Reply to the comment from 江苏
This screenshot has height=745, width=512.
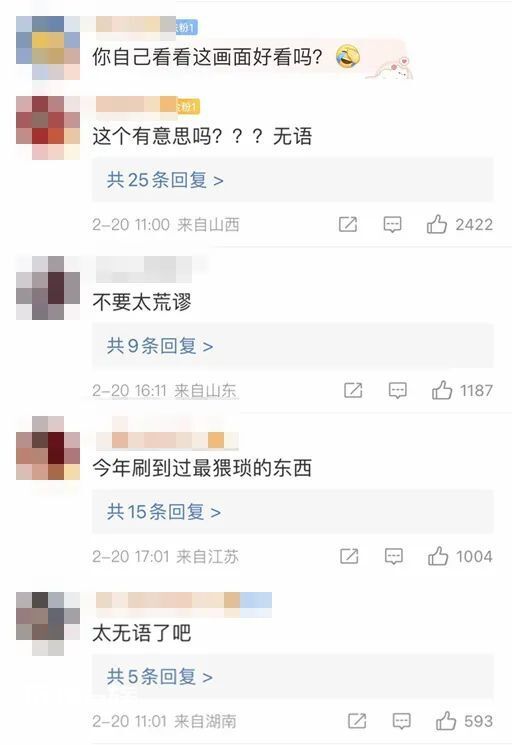pyautogui.click(x=394, y=556)
